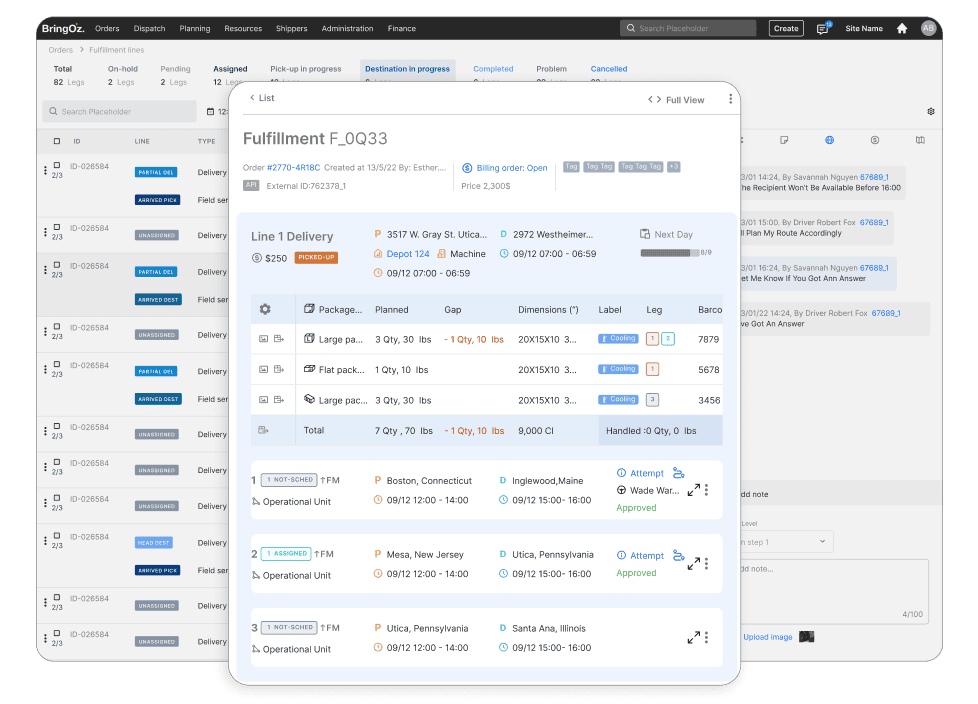Open more options for leg 2 card
The image size is (978, 704).
pyautogui.click(x=706, y=564)
